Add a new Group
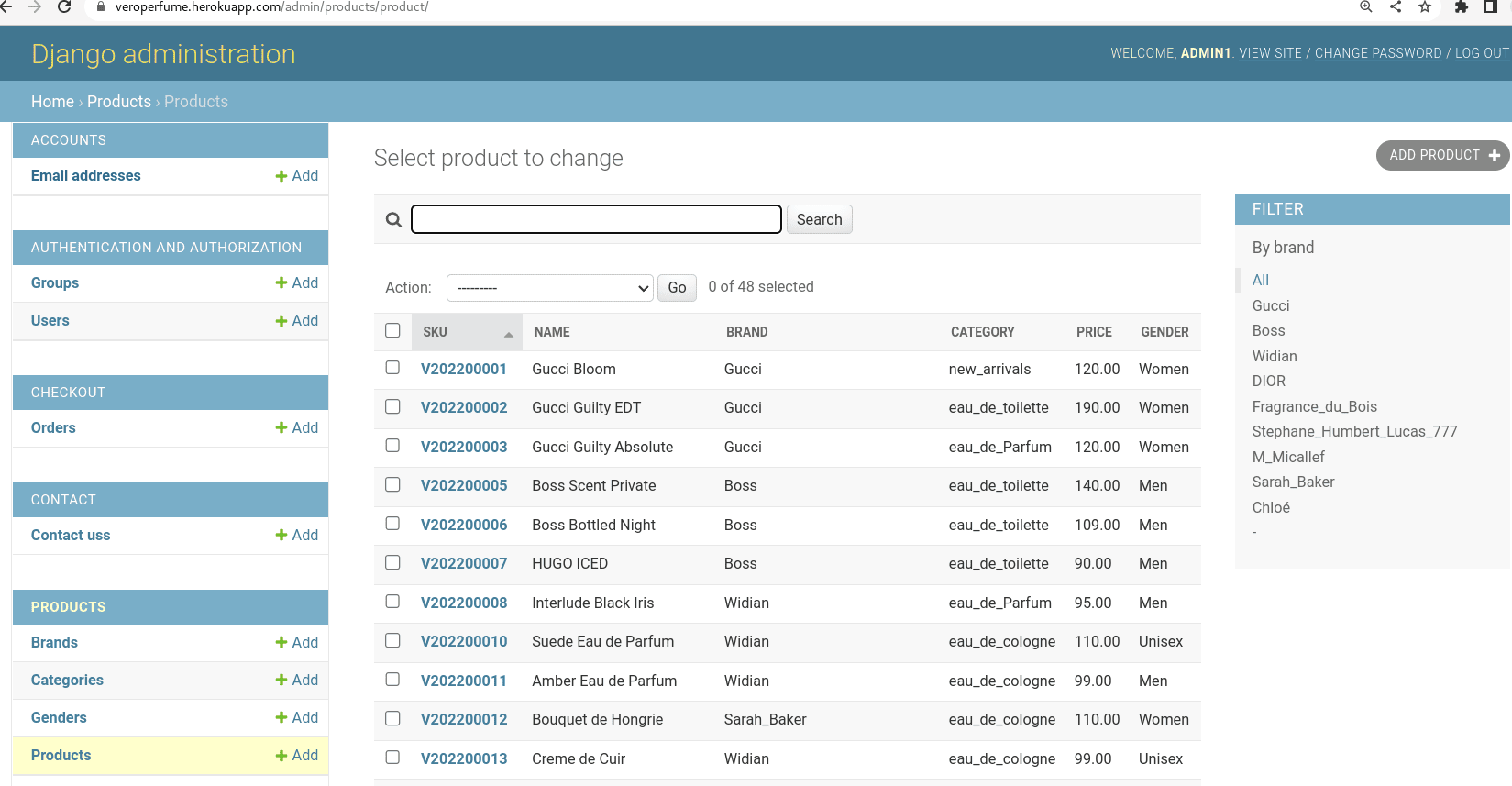The height and width of the screenshot is (786, 1512). coord(297,283)
